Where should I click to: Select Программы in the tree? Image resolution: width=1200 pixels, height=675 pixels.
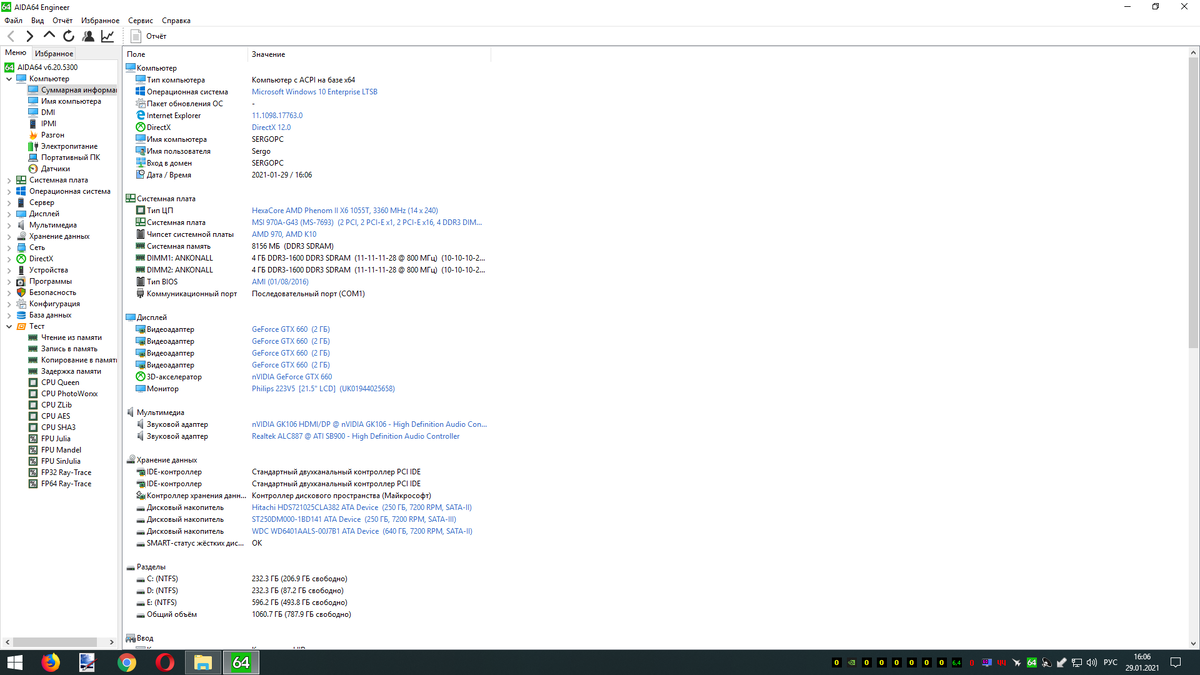coord(50,281)
